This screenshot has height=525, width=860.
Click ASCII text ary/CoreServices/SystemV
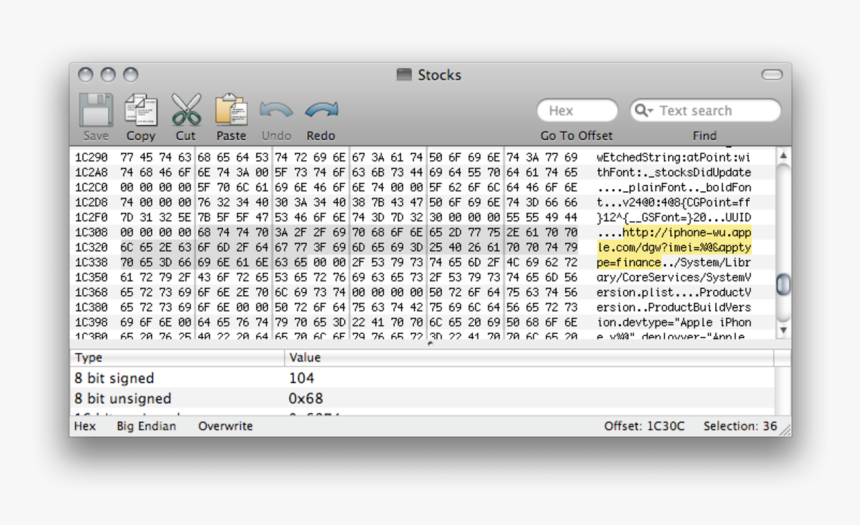tap(674, 278)
